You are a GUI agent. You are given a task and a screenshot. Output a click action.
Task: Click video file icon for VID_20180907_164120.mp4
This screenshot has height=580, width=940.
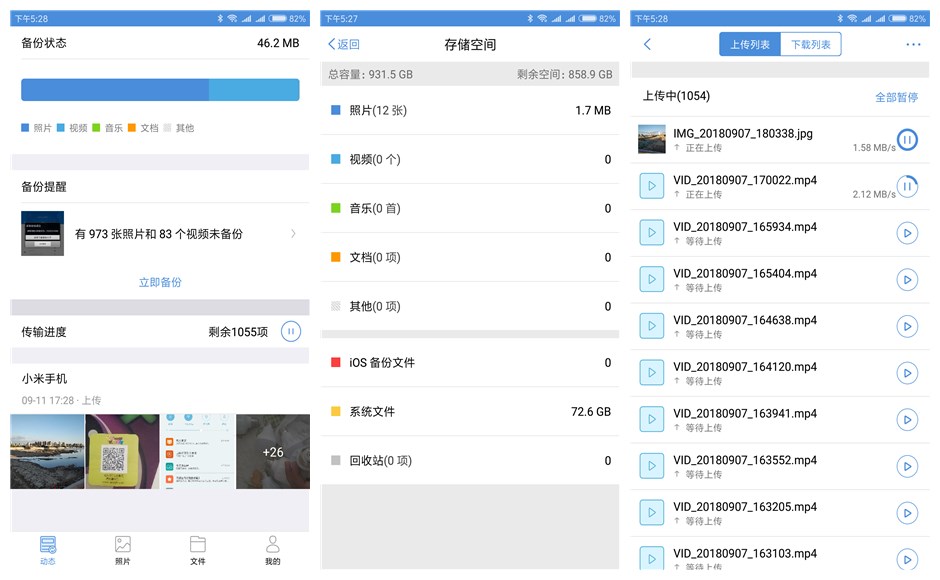pos(652,373)
